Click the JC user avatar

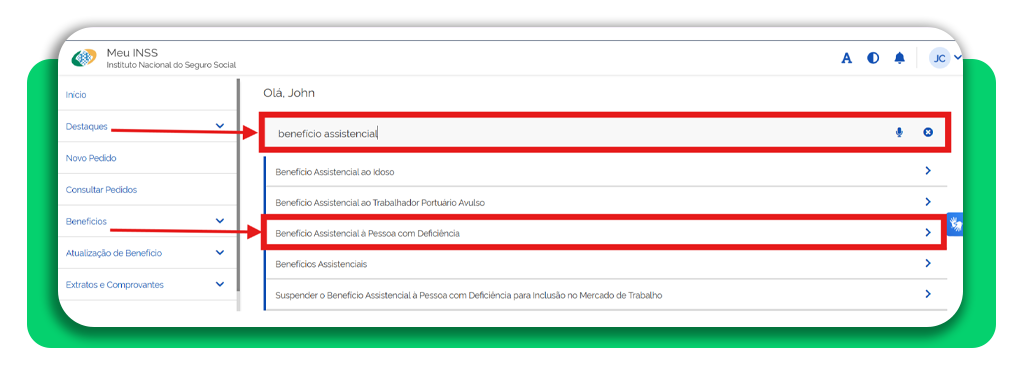940,58
